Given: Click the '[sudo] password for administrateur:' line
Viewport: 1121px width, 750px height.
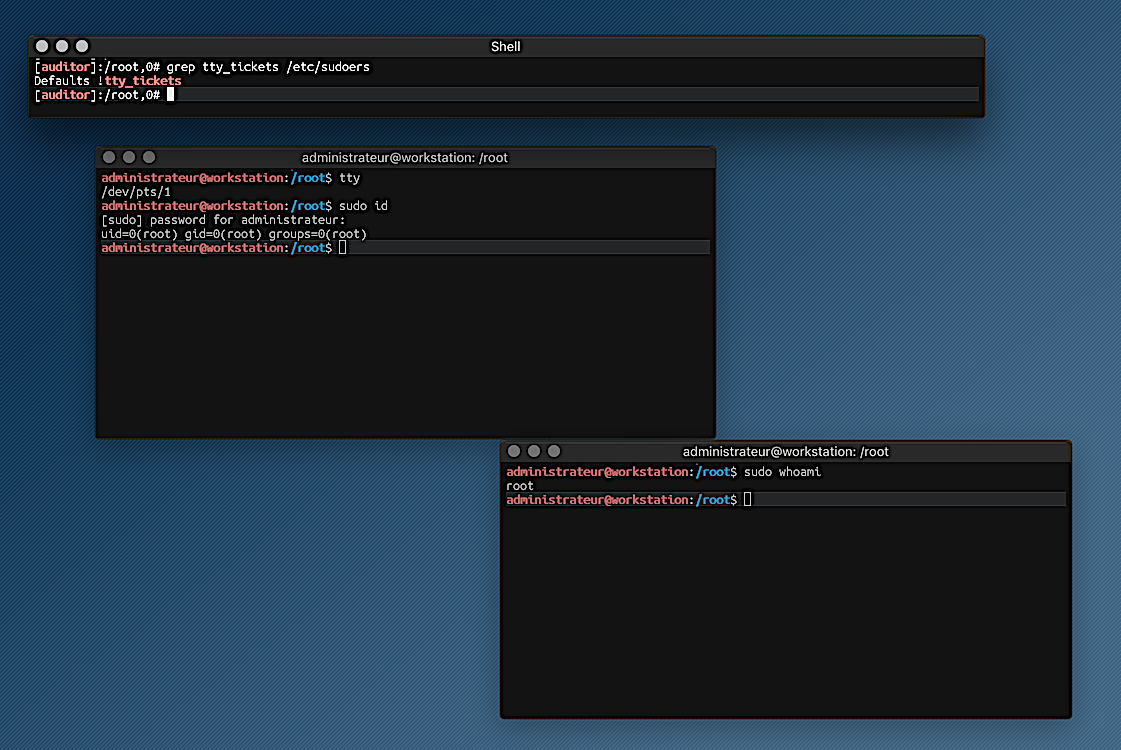Looking at the screenshot, I should tap(223, 219).
